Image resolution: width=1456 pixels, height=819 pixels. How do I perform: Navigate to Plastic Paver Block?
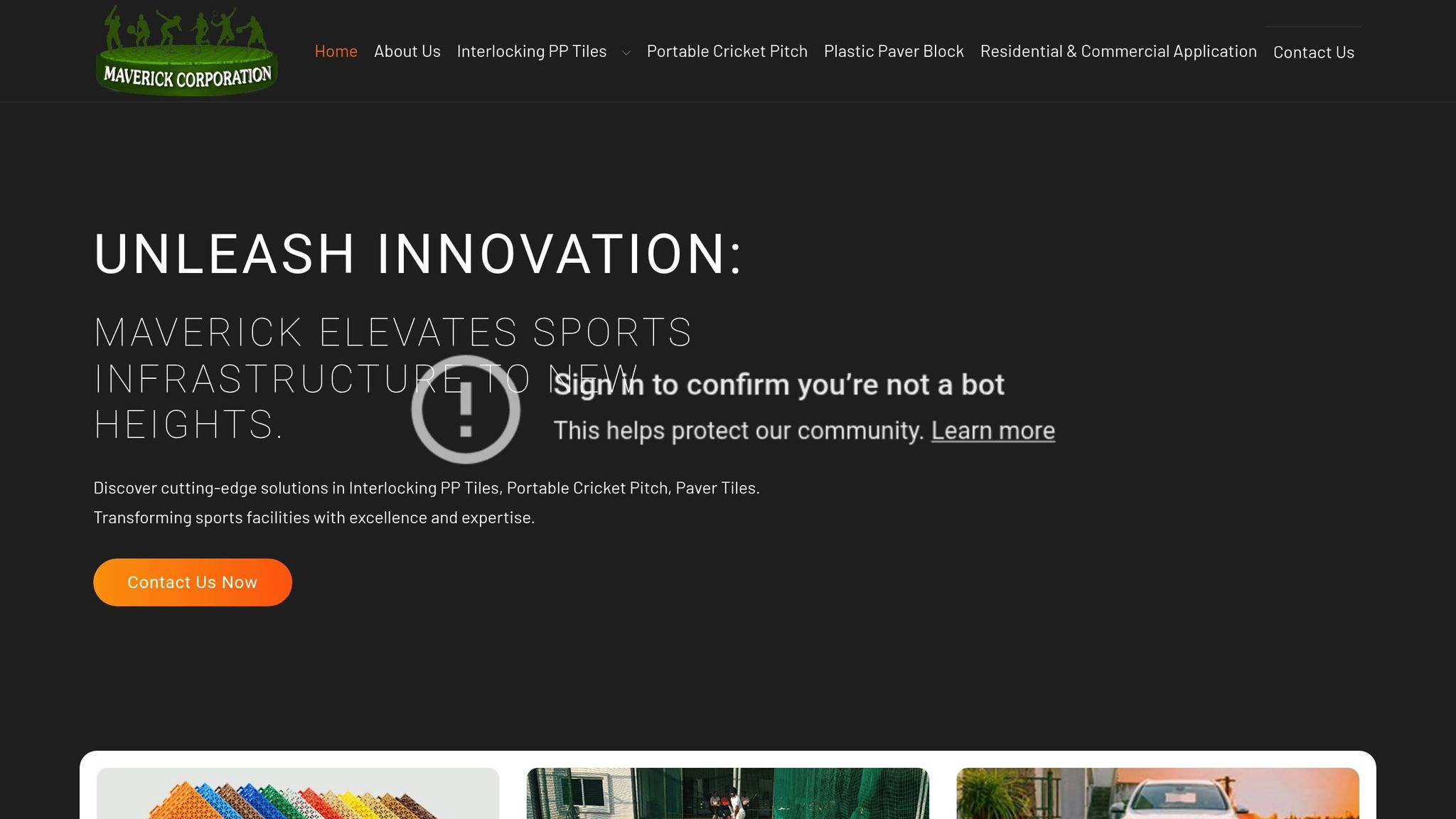click(894, 51)
